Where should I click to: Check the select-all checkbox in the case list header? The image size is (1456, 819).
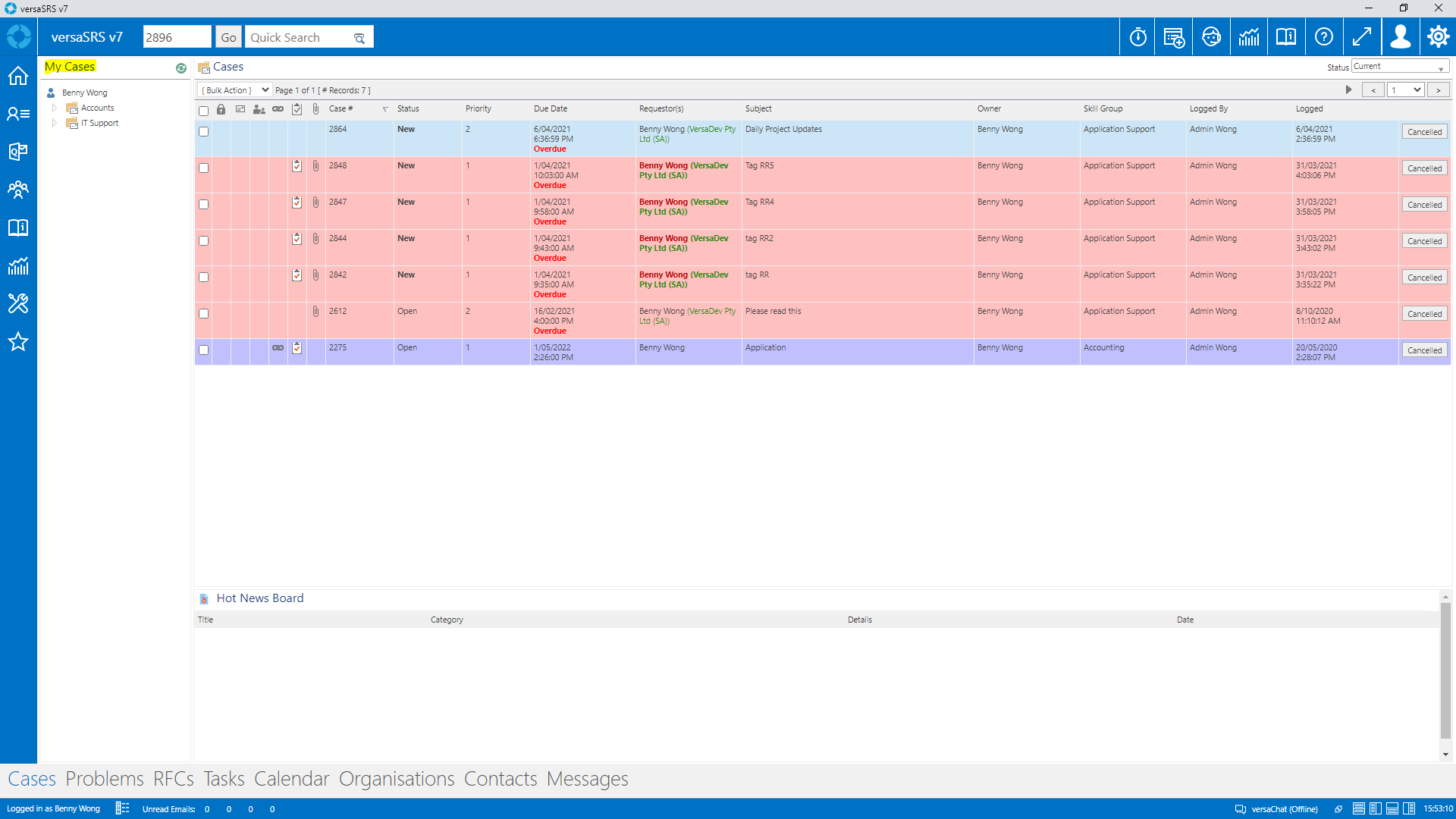pos(203,111)
